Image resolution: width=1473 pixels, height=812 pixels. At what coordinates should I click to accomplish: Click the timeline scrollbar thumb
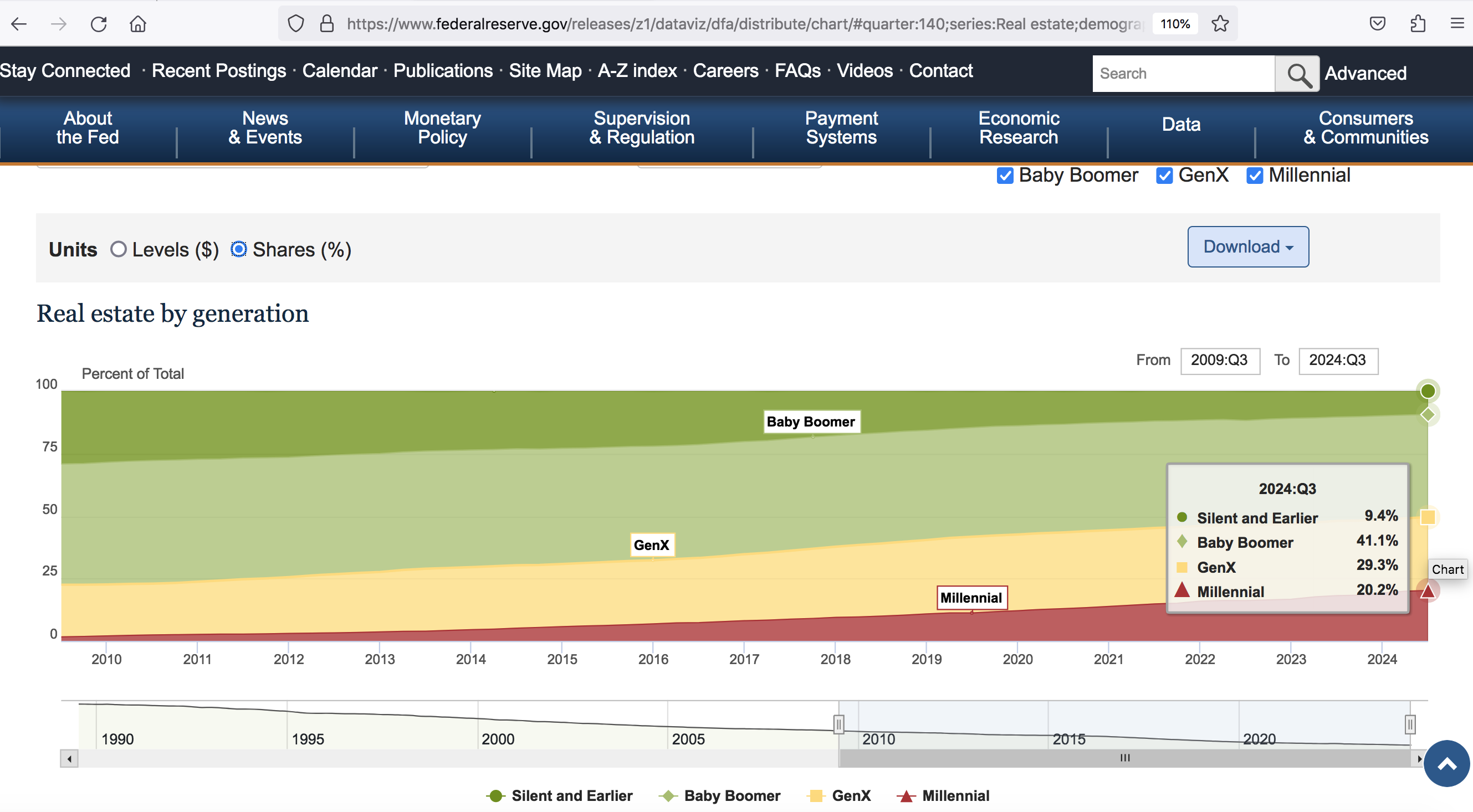tap(1125, 758)
